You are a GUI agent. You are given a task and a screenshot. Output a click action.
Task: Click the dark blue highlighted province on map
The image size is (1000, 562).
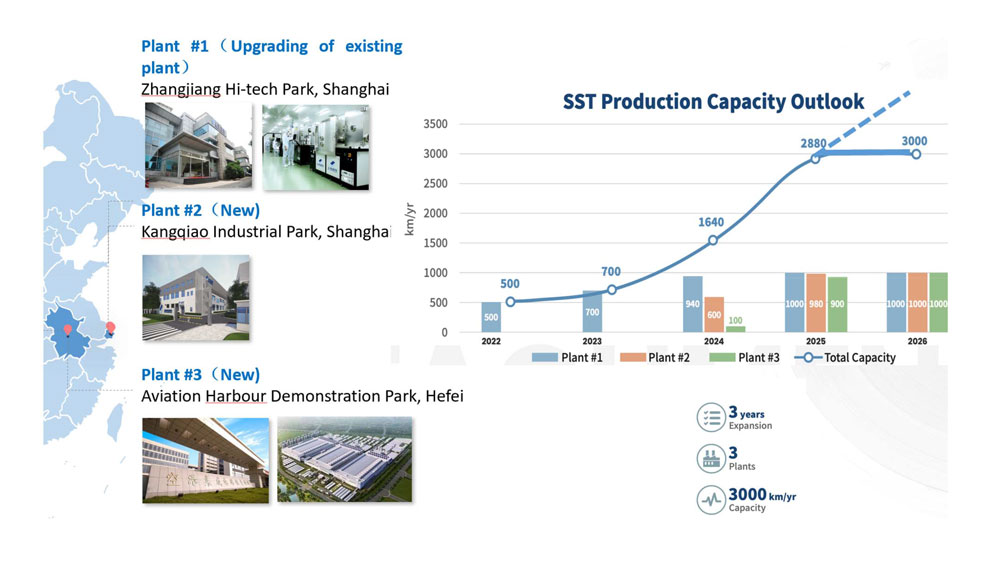pyautogui.click(x=69, y=332)
